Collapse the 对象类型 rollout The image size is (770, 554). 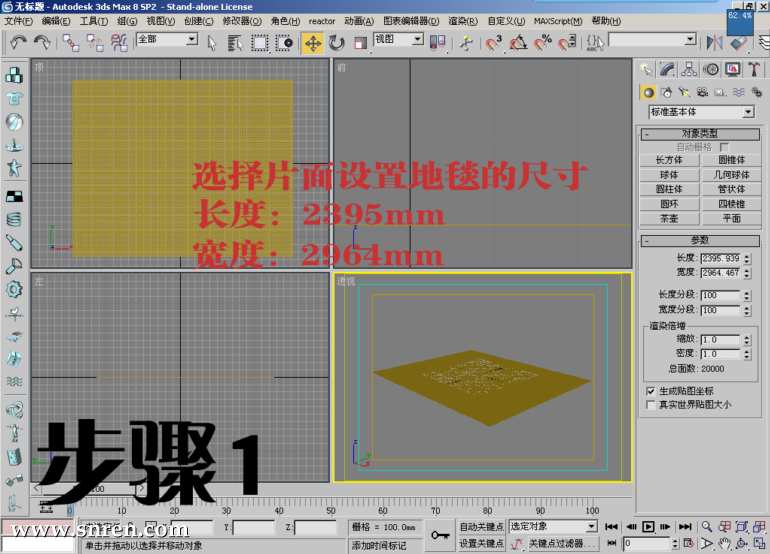tap(700, 134)
